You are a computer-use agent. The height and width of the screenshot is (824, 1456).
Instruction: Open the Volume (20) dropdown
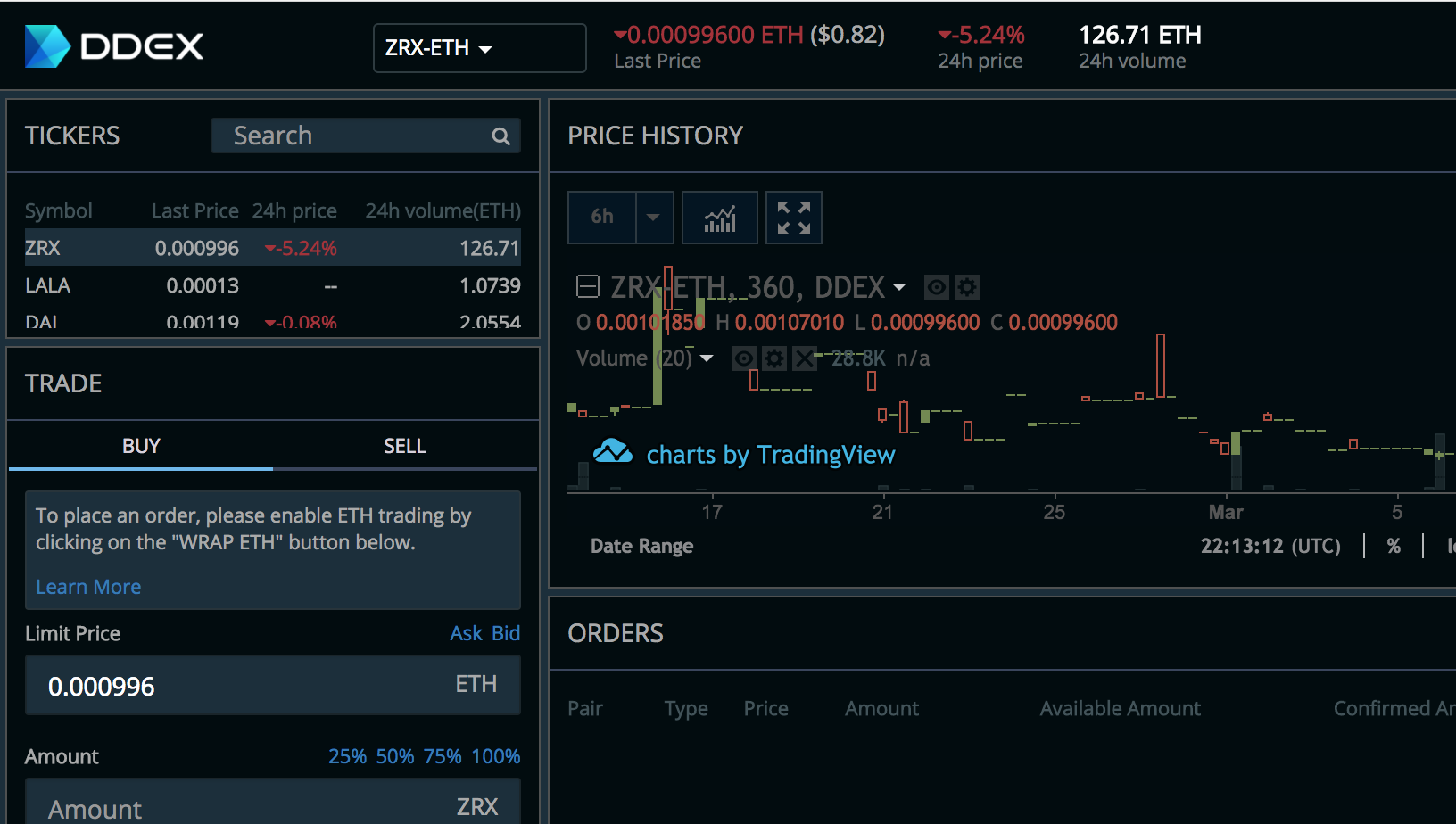pos(707,358)
